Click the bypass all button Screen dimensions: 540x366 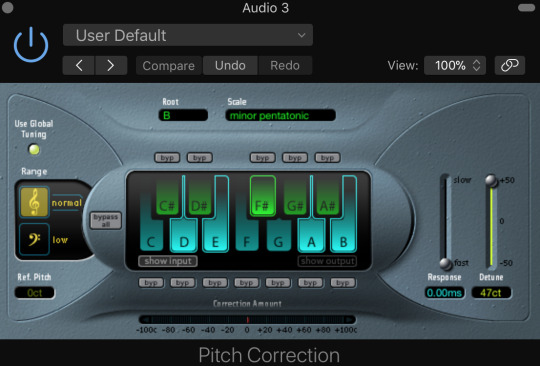coord(106,220)
